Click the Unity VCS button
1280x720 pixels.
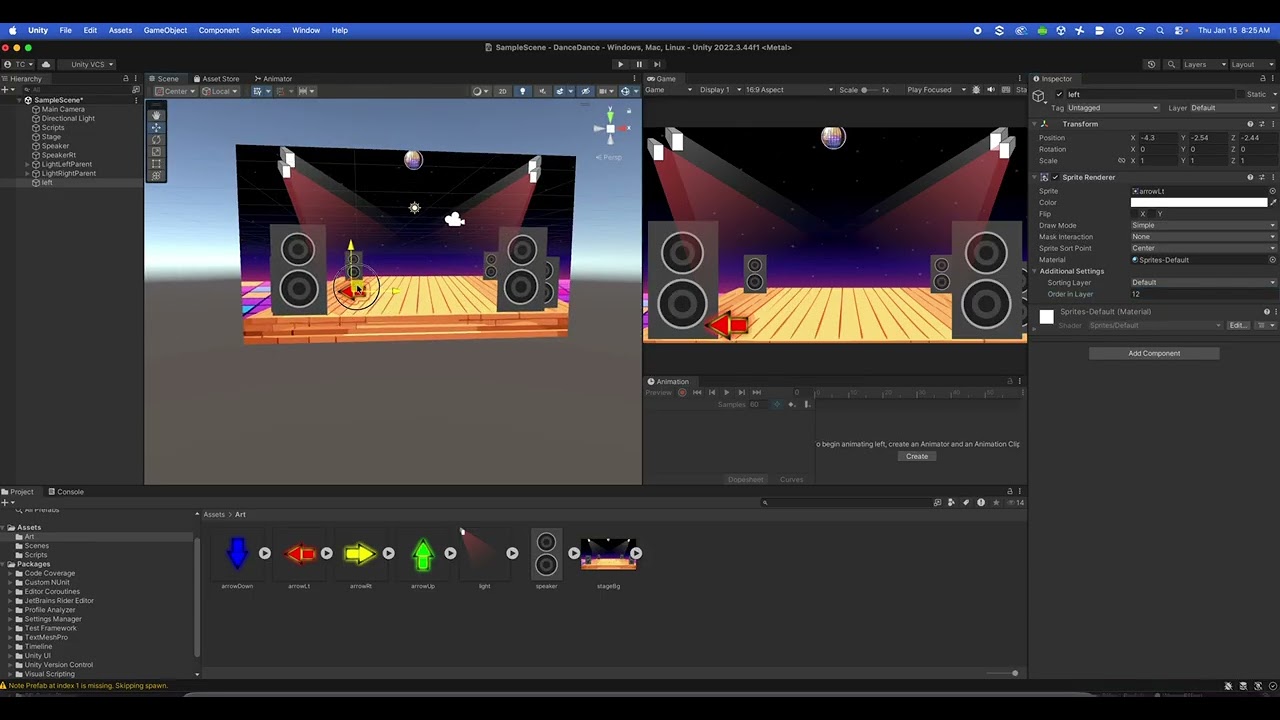[x=88, y=64]
